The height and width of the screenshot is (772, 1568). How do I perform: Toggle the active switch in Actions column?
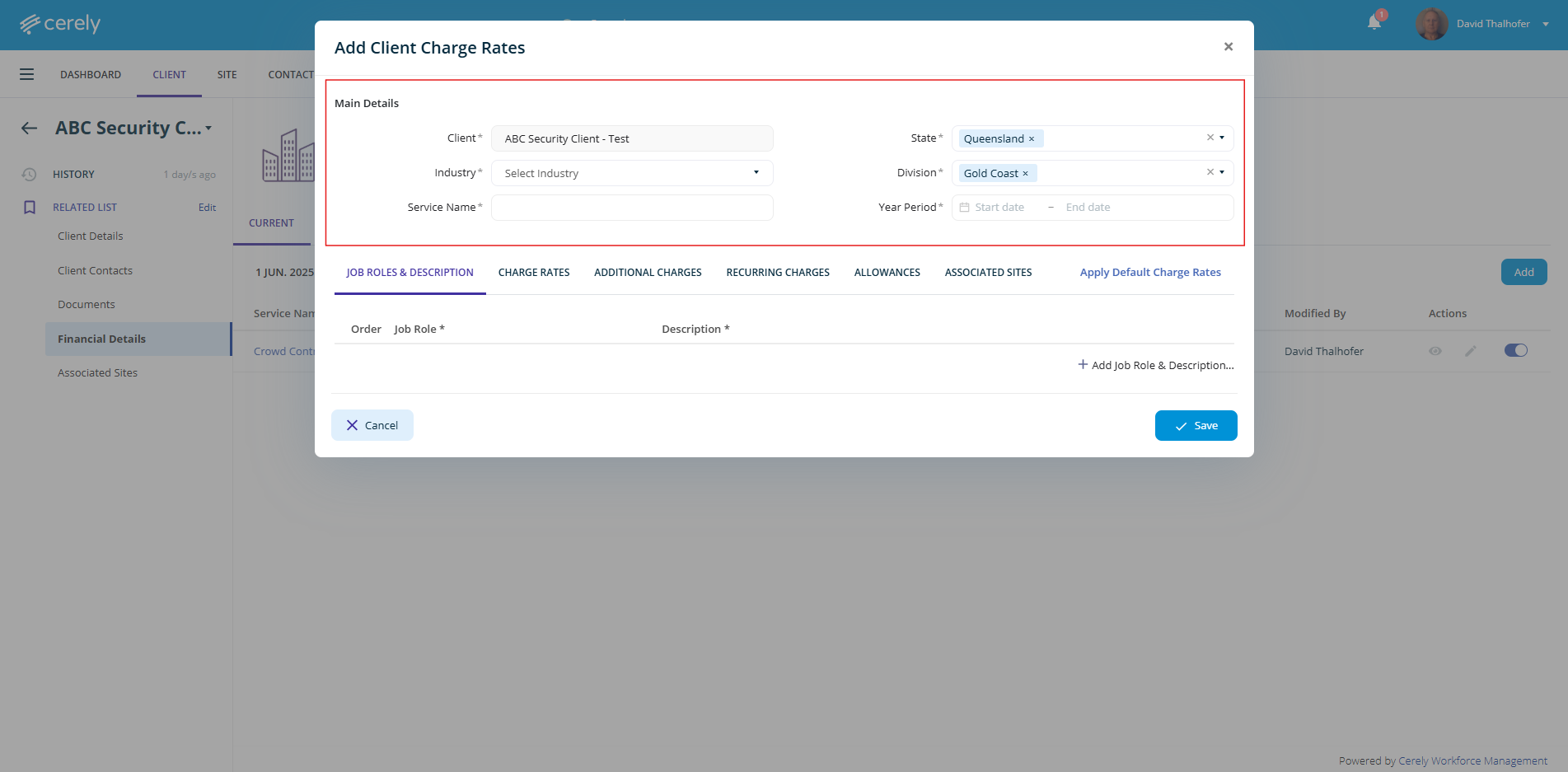coord(1515,350)
